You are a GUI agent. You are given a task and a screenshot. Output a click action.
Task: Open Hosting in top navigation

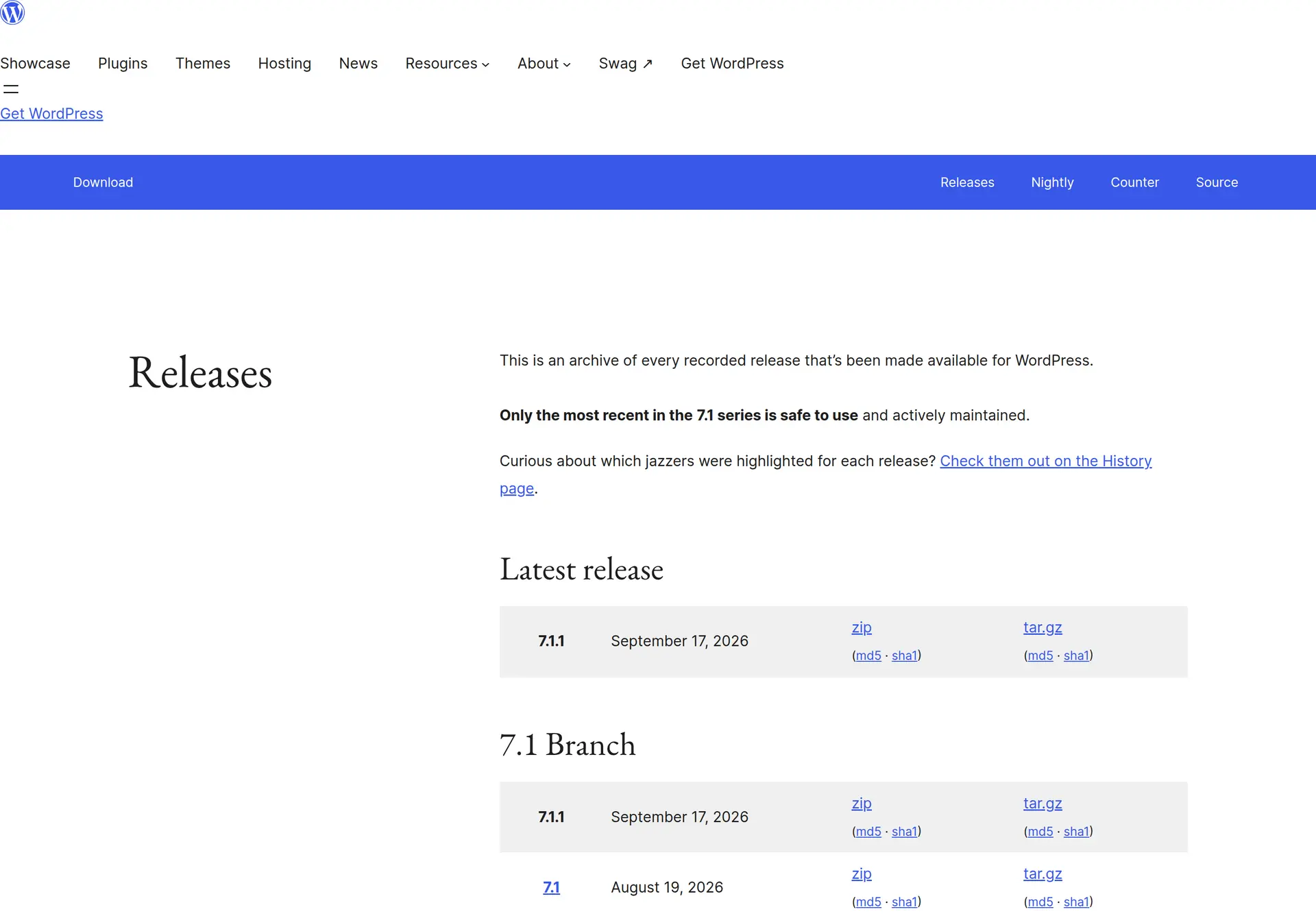click(284, 63)
